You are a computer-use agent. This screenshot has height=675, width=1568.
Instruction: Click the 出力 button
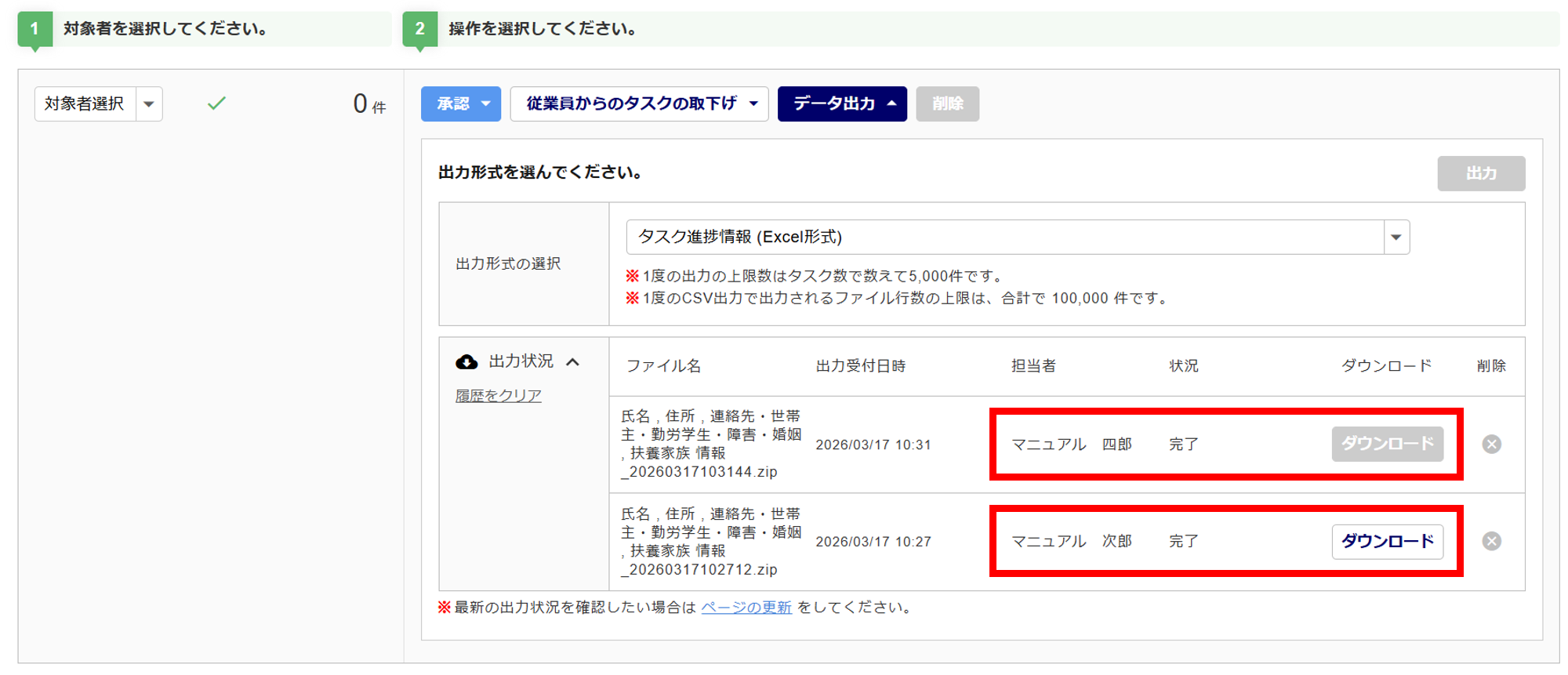click(x=1480, y=173)
